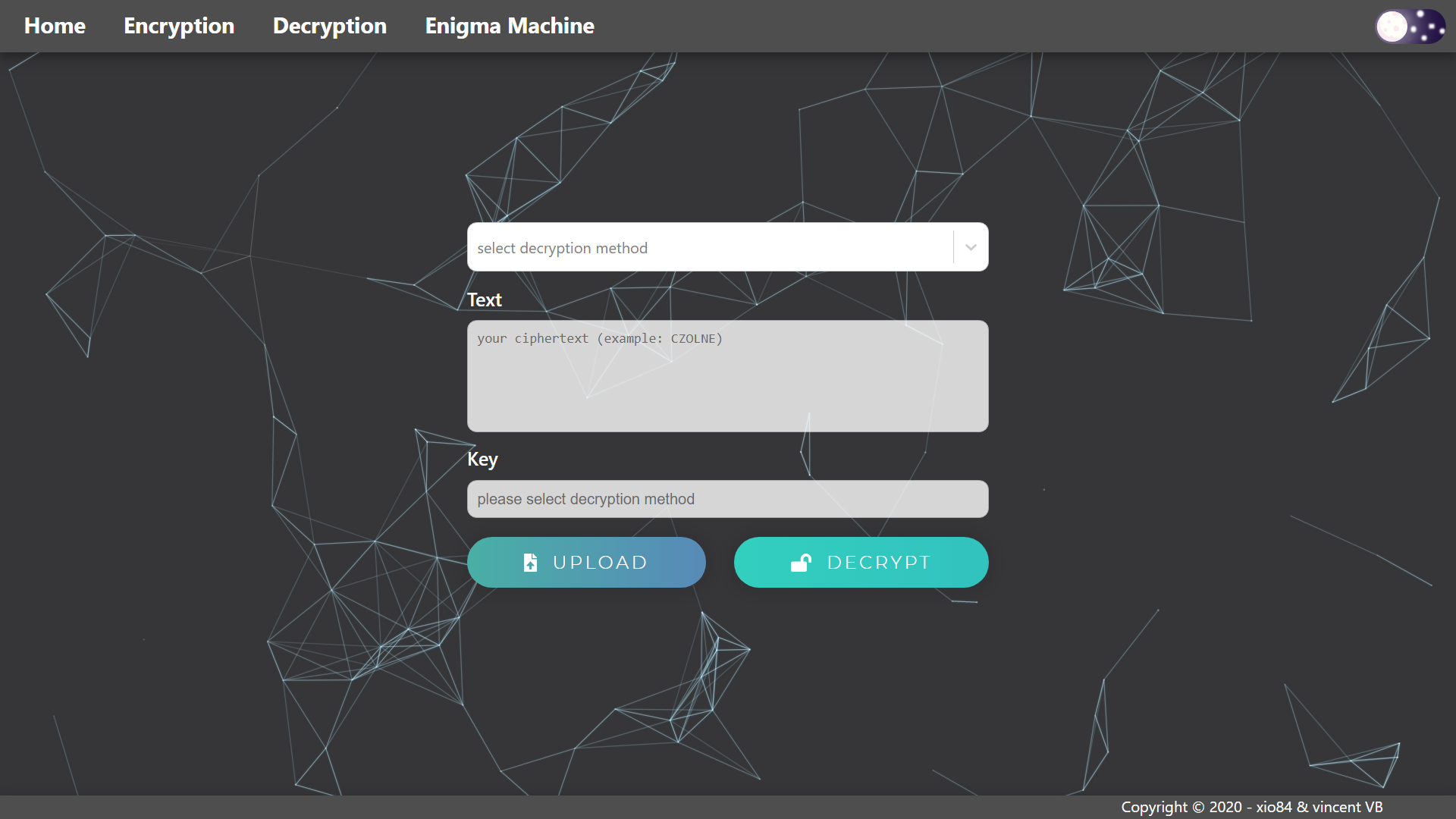The height and width of the screenshot is (819, 1456).
Task: Click the upload file icon on Upload button
Action: 530,562
